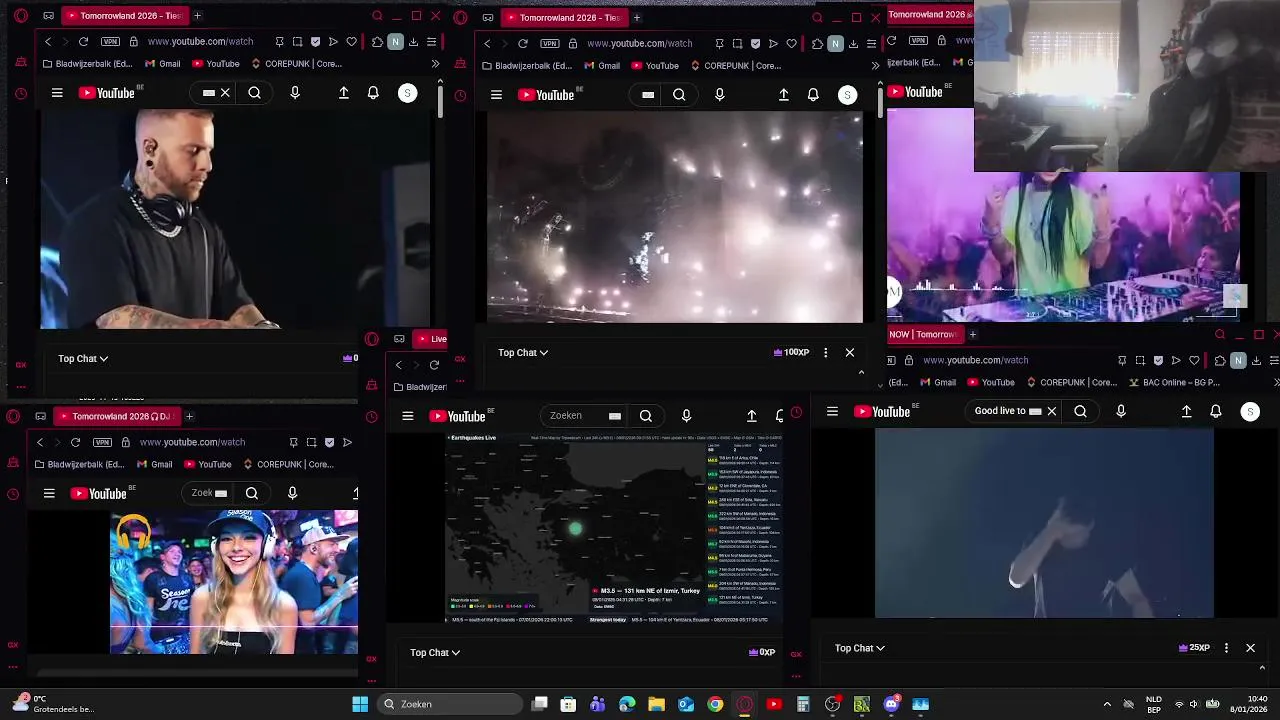The image size is (1280, 720).
Task: Open 'BAC Online - BG P...' bookmark
Action: point(1174,382)
